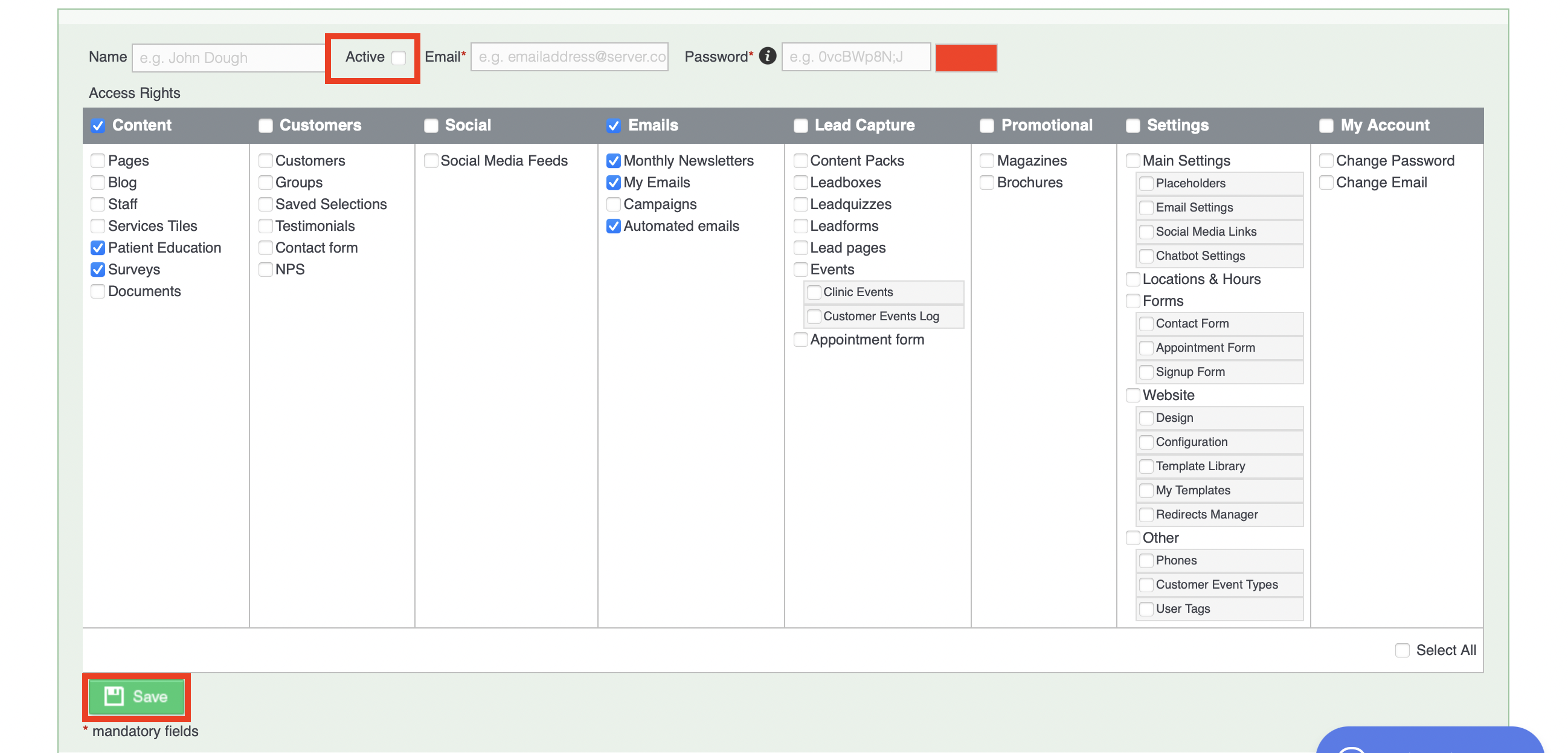Enable the Change Password checkbox
The image size is (1568, 753).
click(1326, 161)
